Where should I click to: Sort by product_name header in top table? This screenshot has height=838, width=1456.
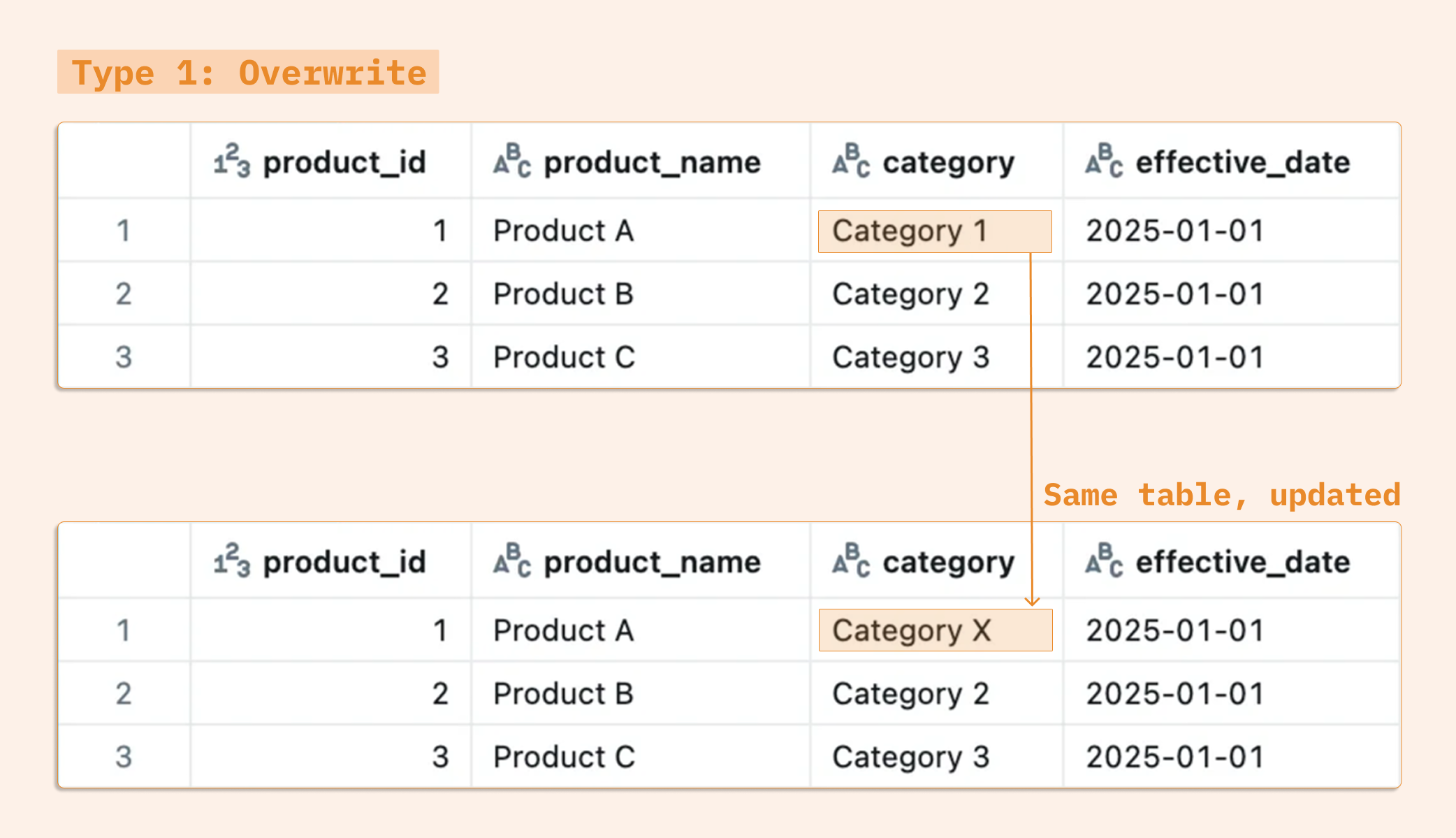pos(652,162)
